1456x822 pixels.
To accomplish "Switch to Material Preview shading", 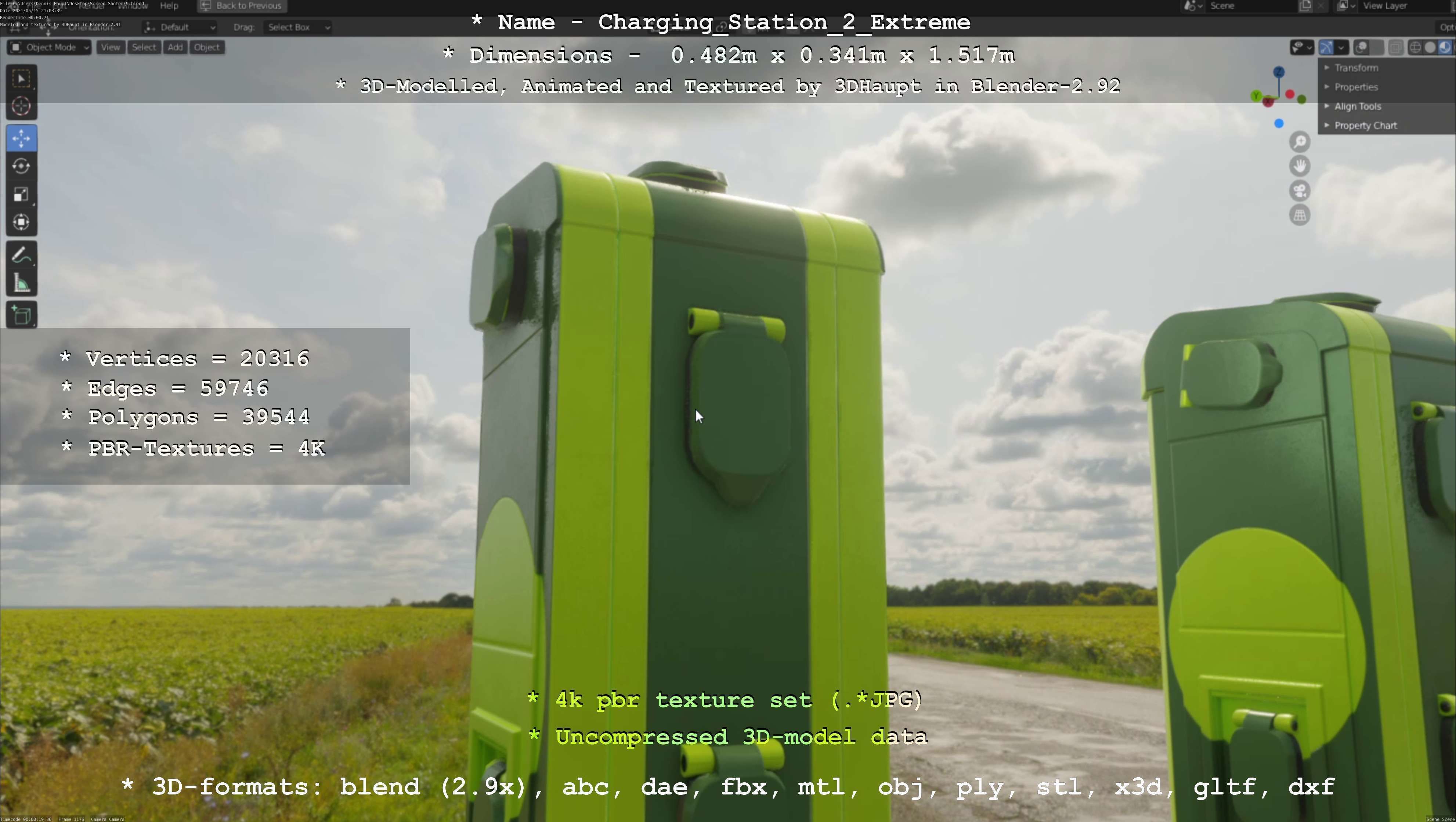I will pos(1445,47).
